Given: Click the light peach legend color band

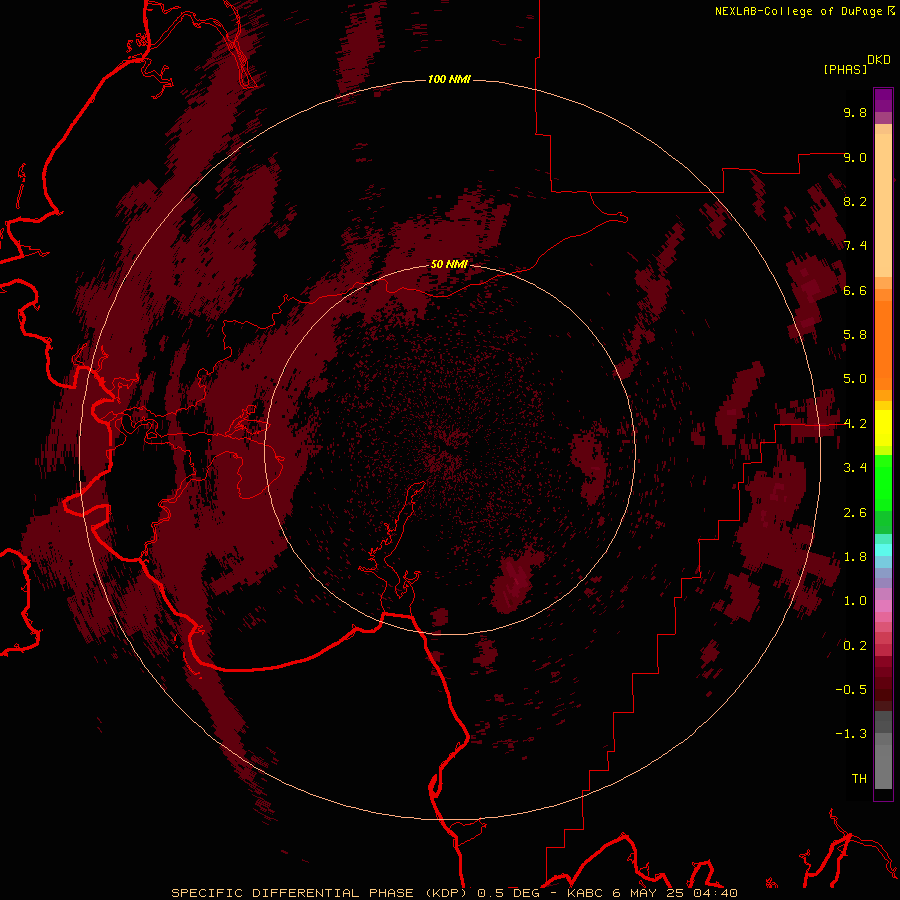Looking at the screenshot, I should pos(883,207).
